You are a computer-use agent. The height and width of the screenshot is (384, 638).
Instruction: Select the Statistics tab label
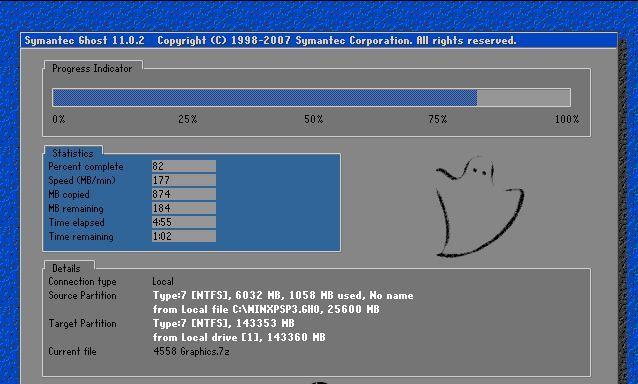coord(73,153)
